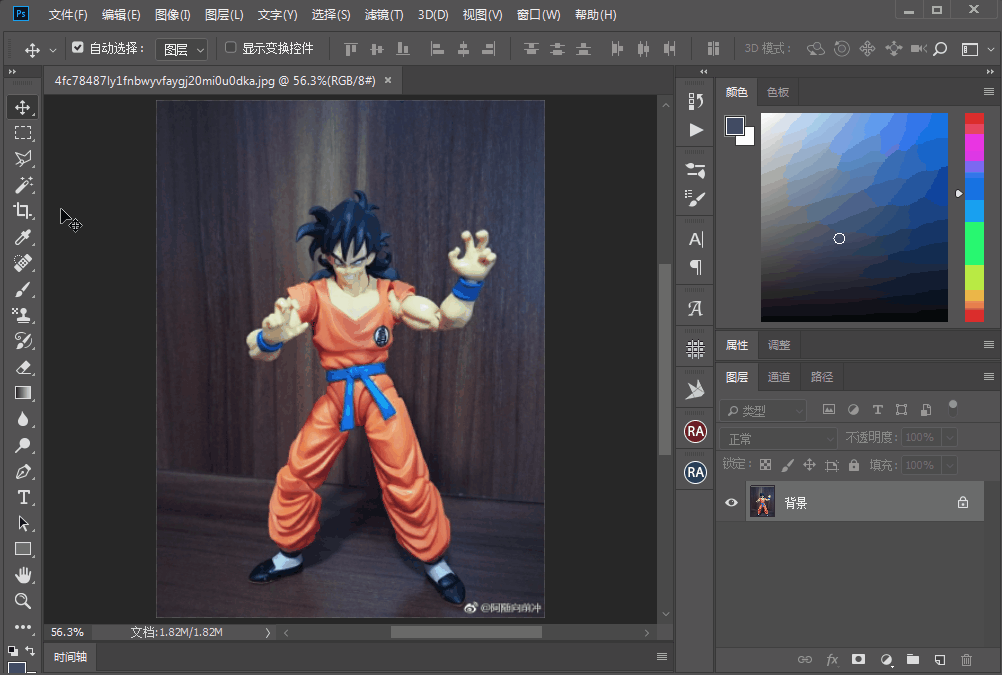This screenshot has height=675, width=1002.
Task: Select the Crop tool
Action: click(x=23, y=211)
